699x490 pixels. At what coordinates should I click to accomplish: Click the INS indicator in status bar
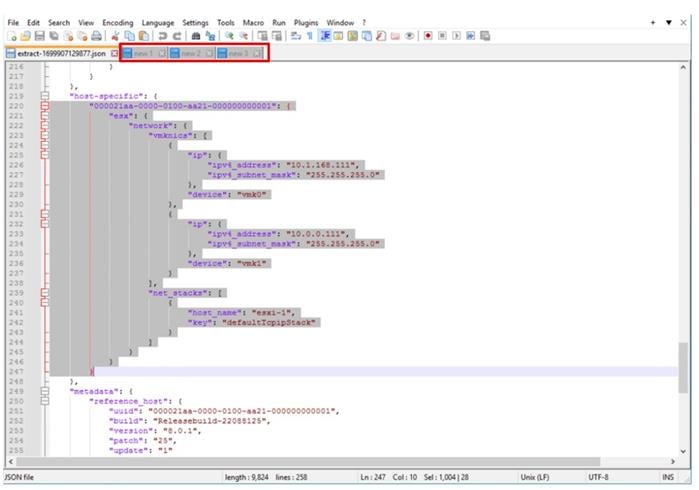668,477
